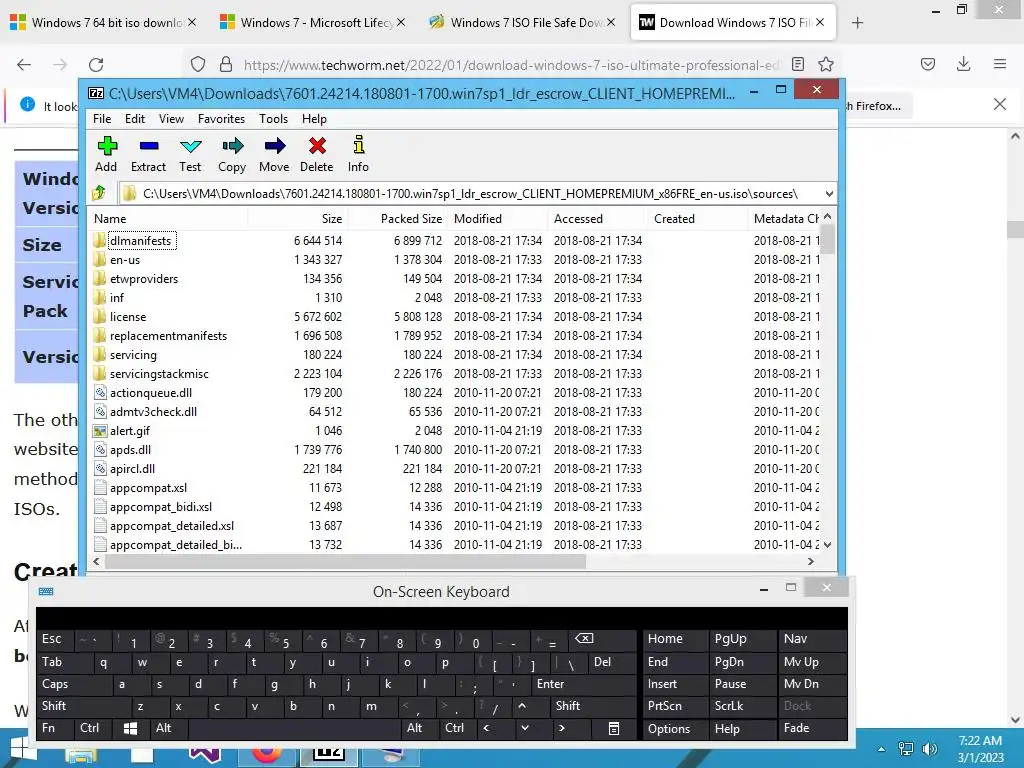Go back in Firefox

point(24,65)
